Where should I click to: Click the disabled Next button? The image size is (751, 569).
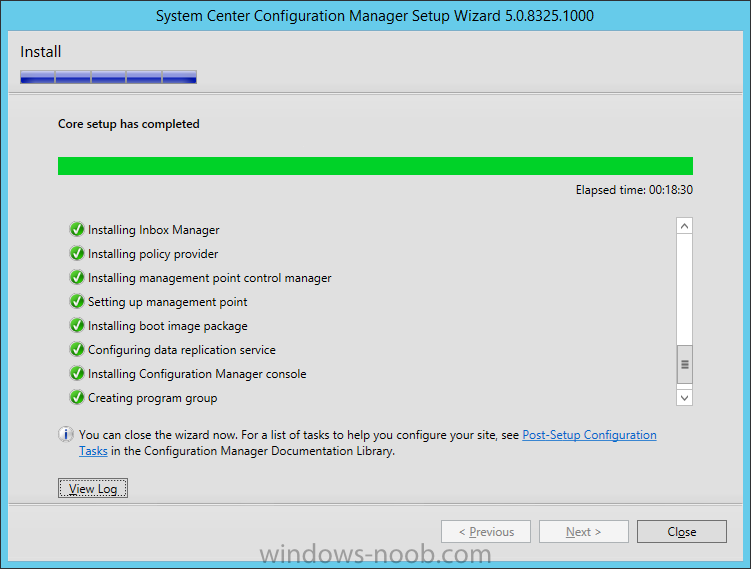pyautogui.click(x=583, y=532)
